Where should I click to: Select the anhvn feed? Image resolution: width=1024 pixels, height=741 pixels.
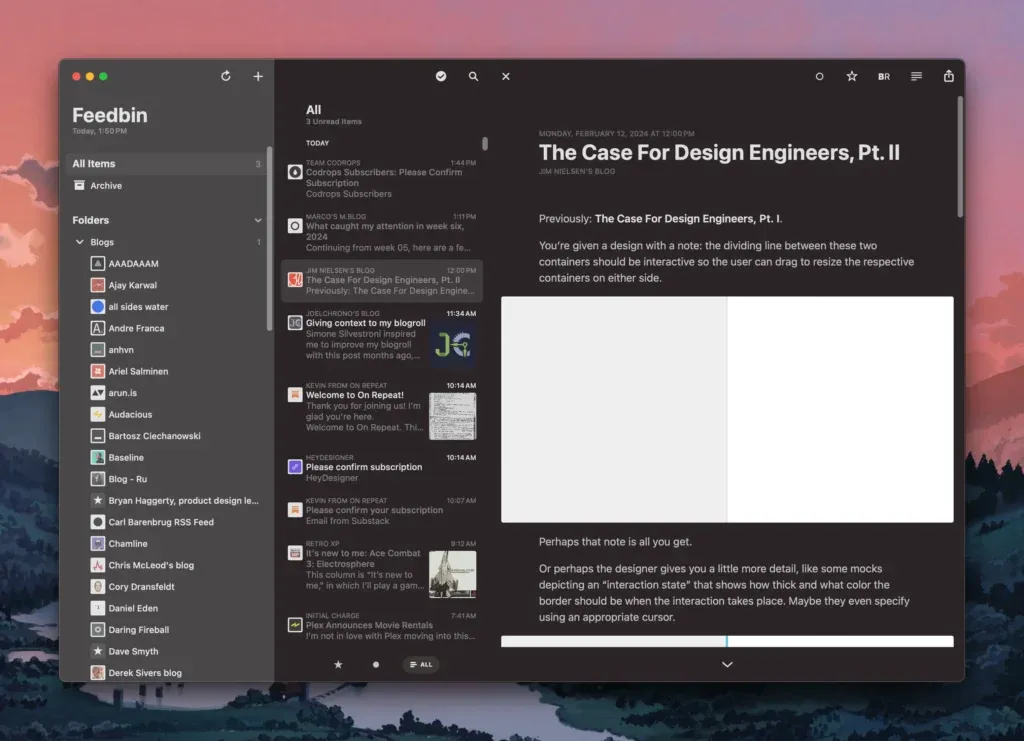coord(175,350)
